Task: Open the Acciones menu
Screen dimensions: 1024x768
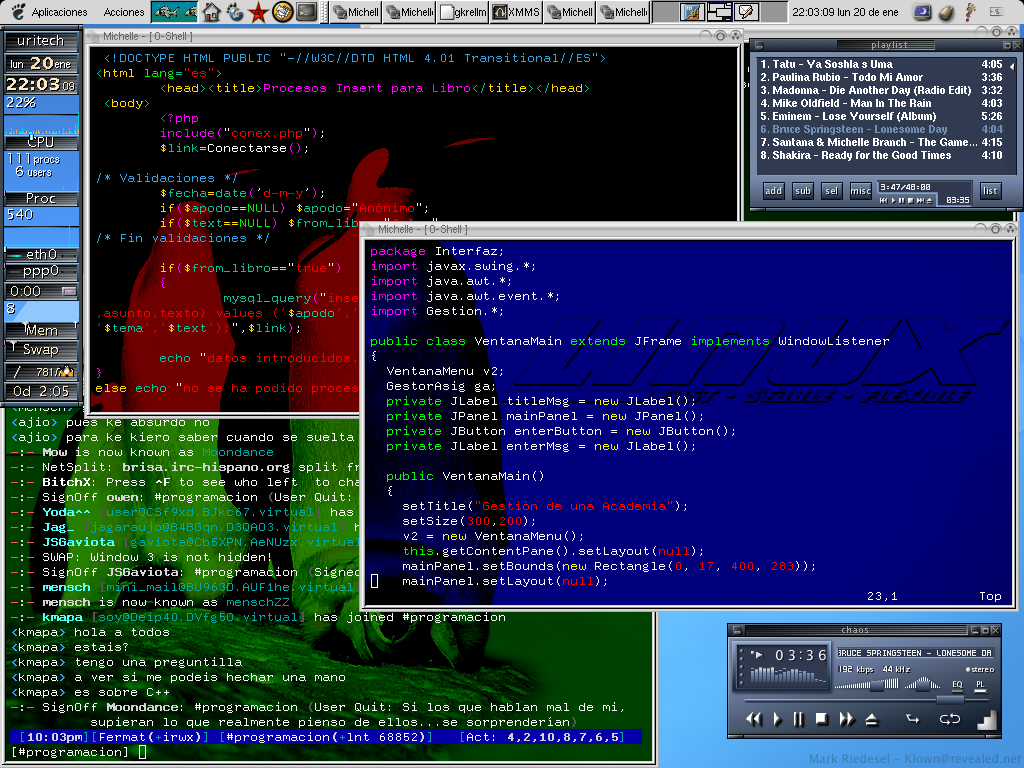Action: click(x=123, y=12)
